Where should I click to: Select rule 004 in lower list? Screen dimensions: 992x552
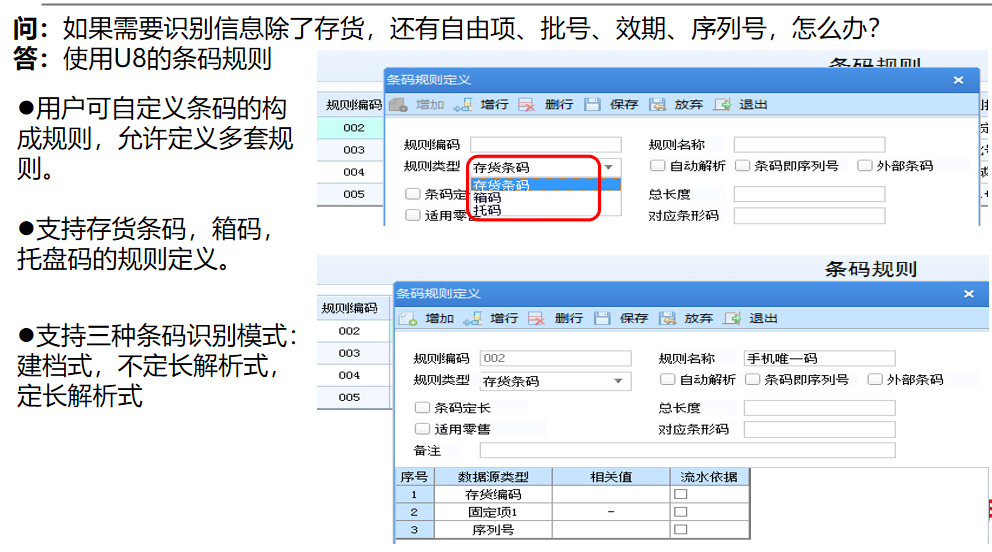354,375
